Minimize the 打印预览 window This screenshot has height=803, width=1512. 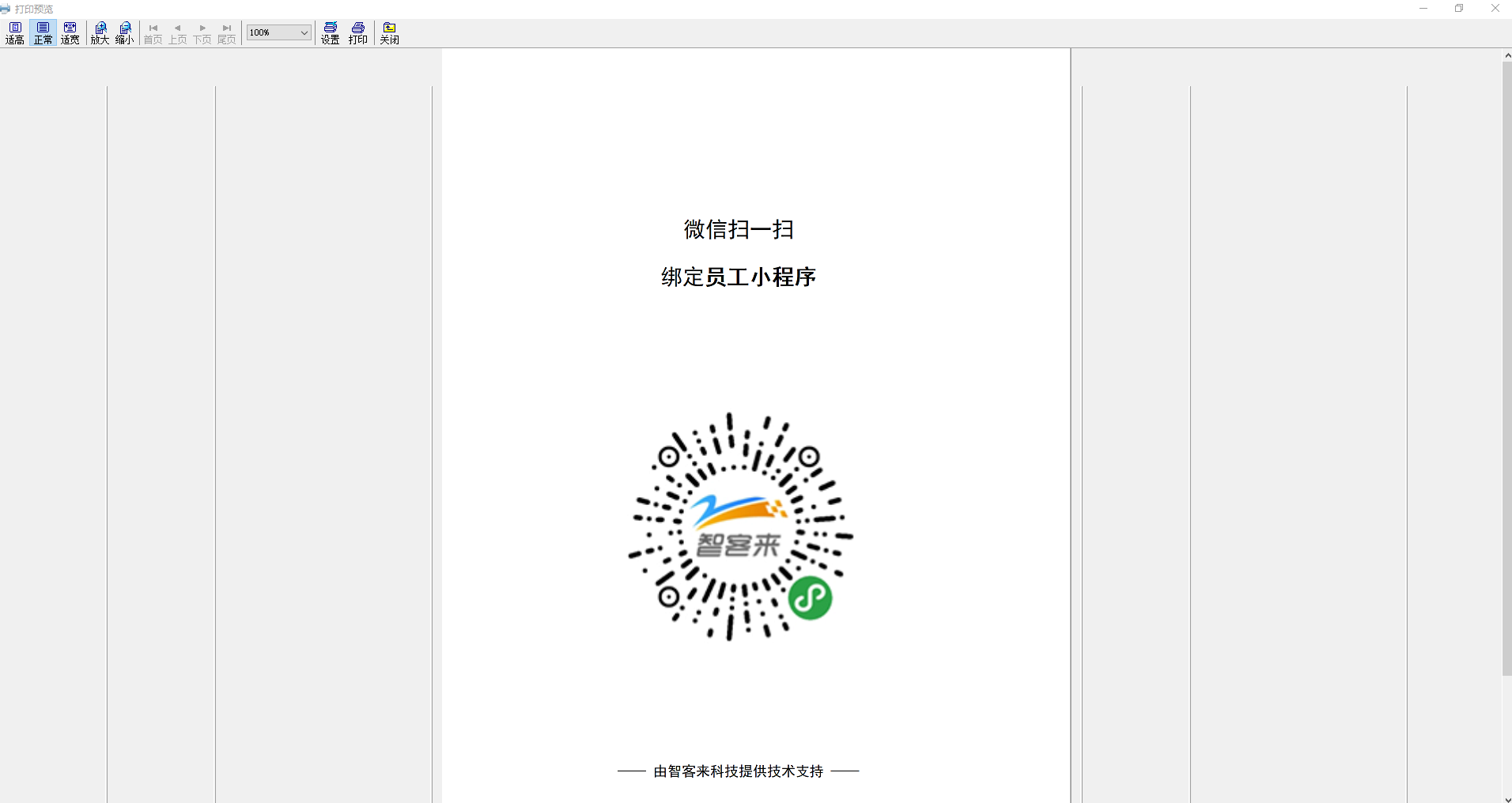pyautogui.click(x=1423, y=9)
